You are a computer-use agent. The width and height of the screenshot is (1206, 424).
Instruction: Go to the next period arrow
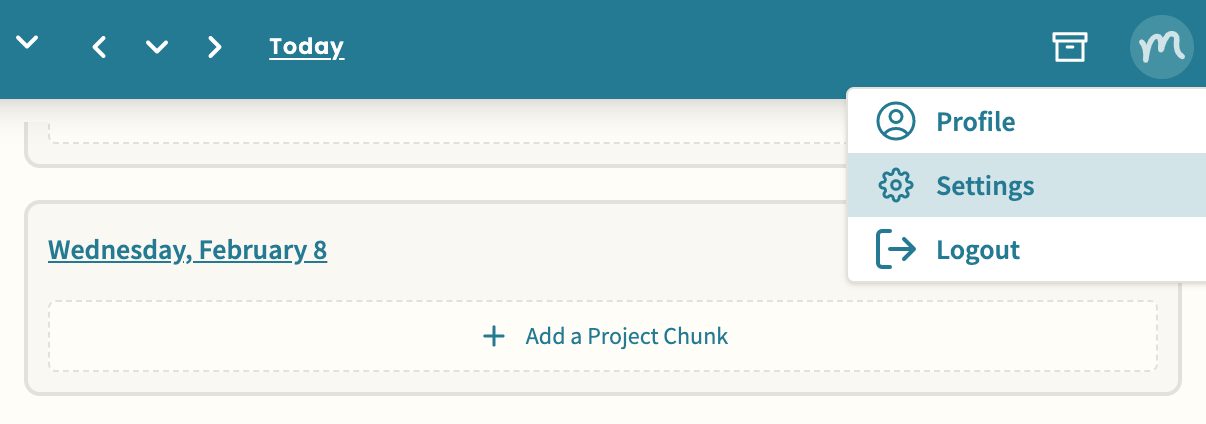[214, 47]
